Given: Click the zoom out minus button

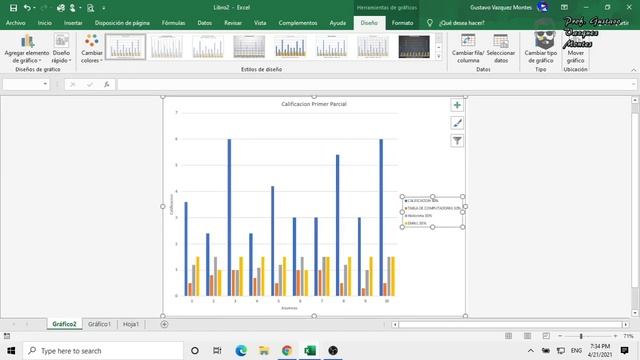Looking at the screenshot, I should click(x=560, y=336).
